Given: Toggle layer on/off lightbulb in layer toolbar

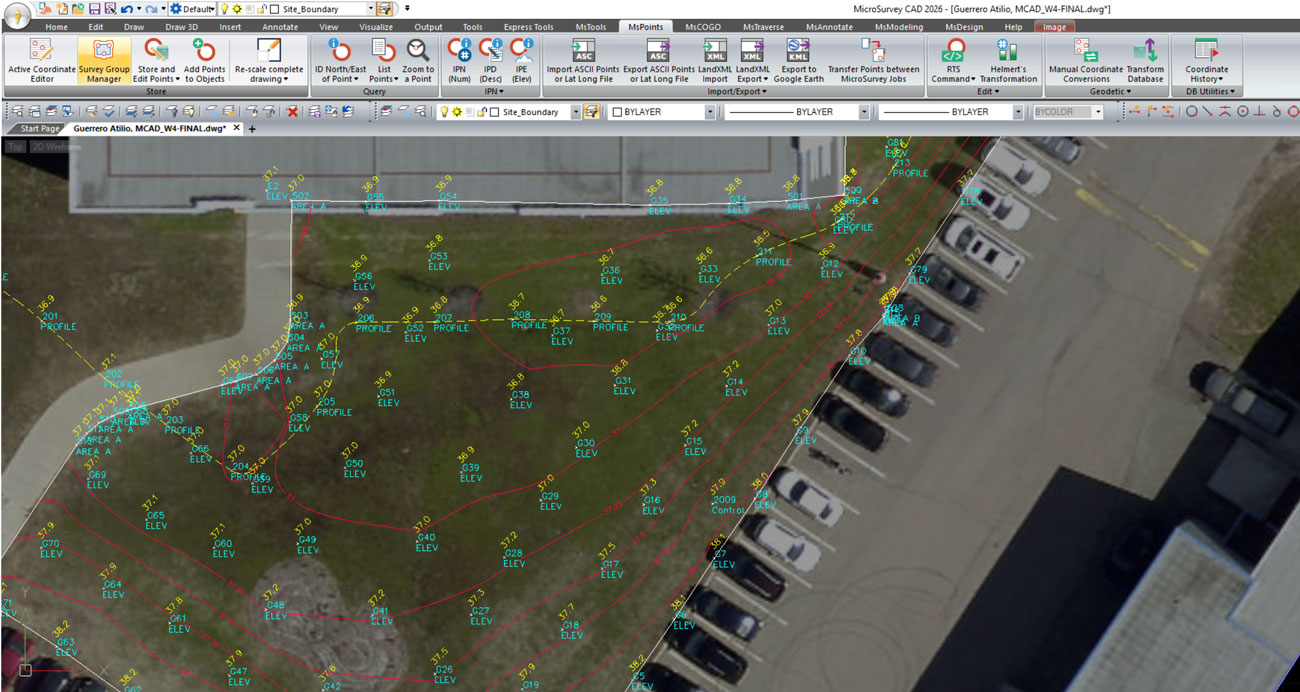Looking at the screenshot, I should click(444, 112).
